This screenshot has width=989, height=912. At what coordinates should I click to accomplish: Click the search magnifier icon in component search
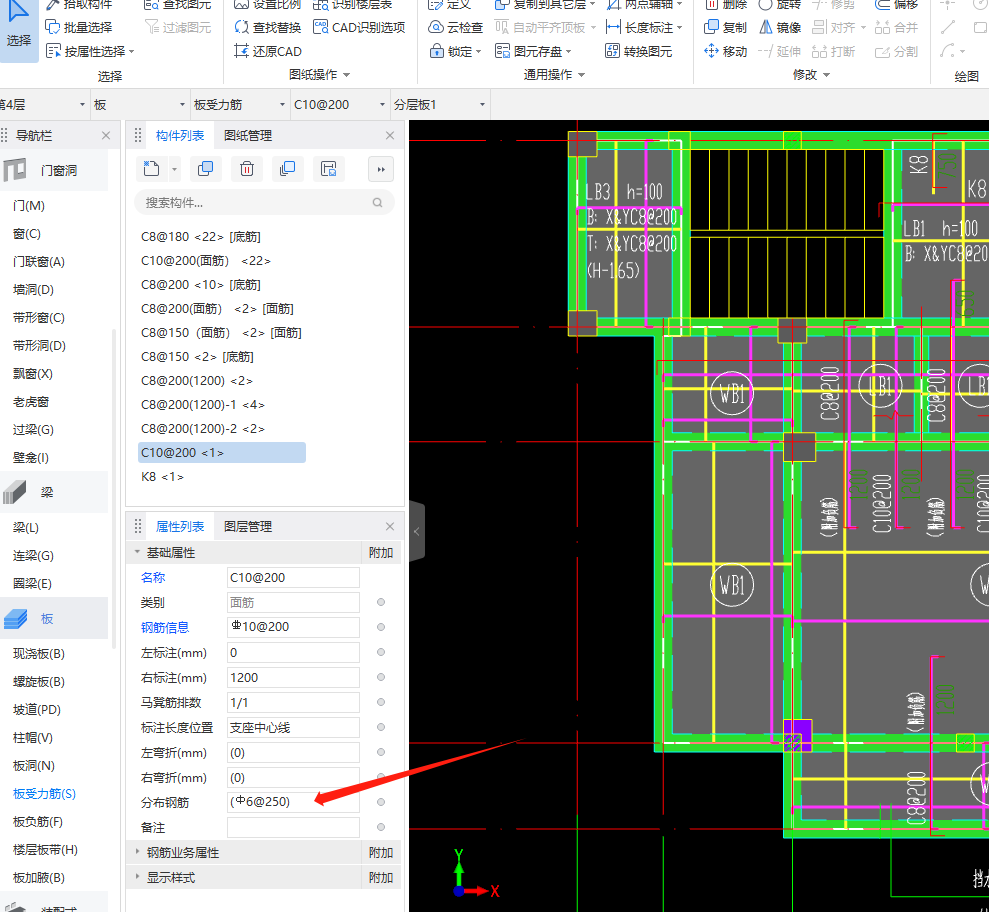click(x=377, y=202)
